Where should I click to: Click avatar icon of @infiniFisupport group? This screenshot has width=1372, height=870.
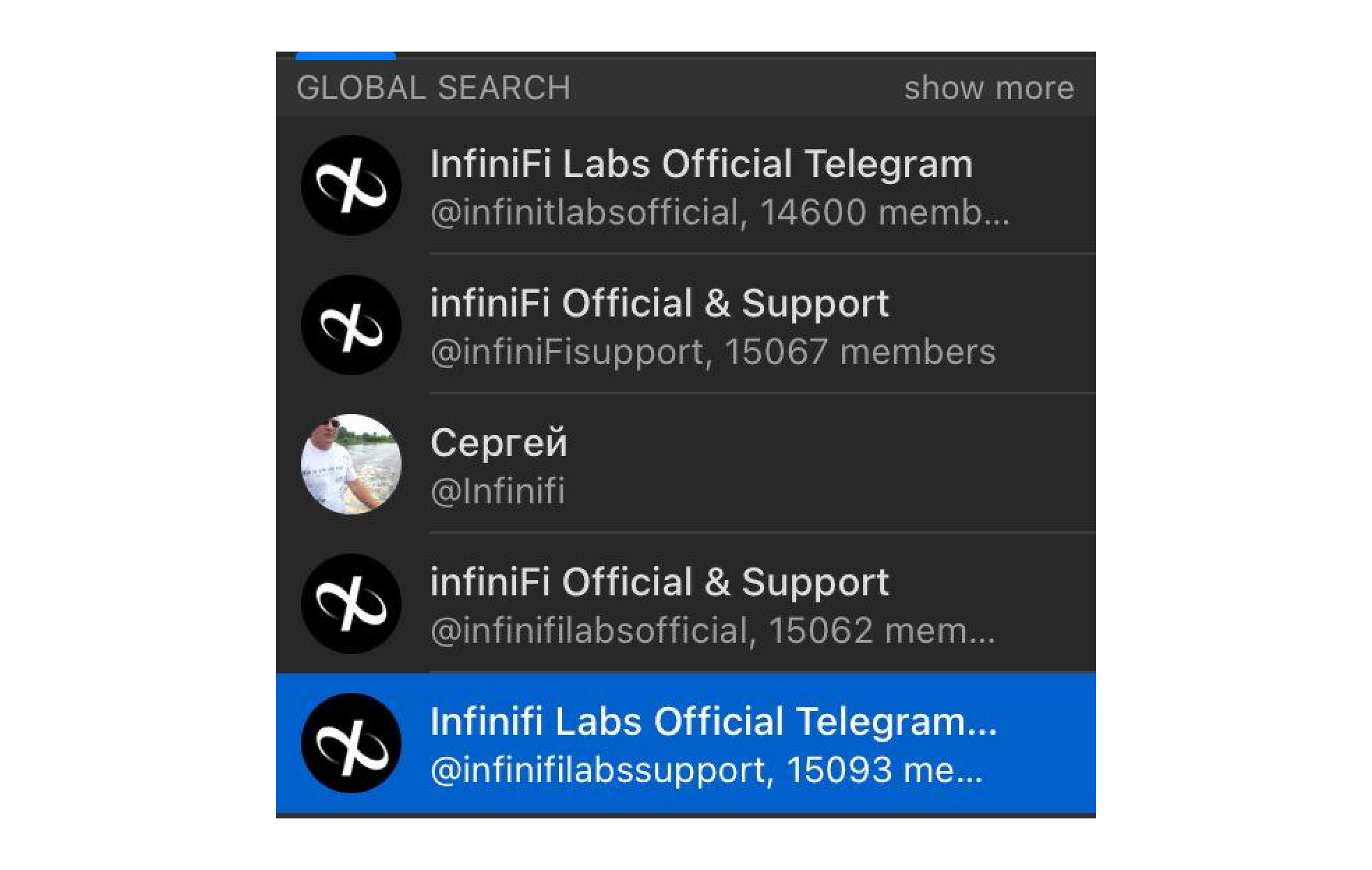tap(351, 325)
